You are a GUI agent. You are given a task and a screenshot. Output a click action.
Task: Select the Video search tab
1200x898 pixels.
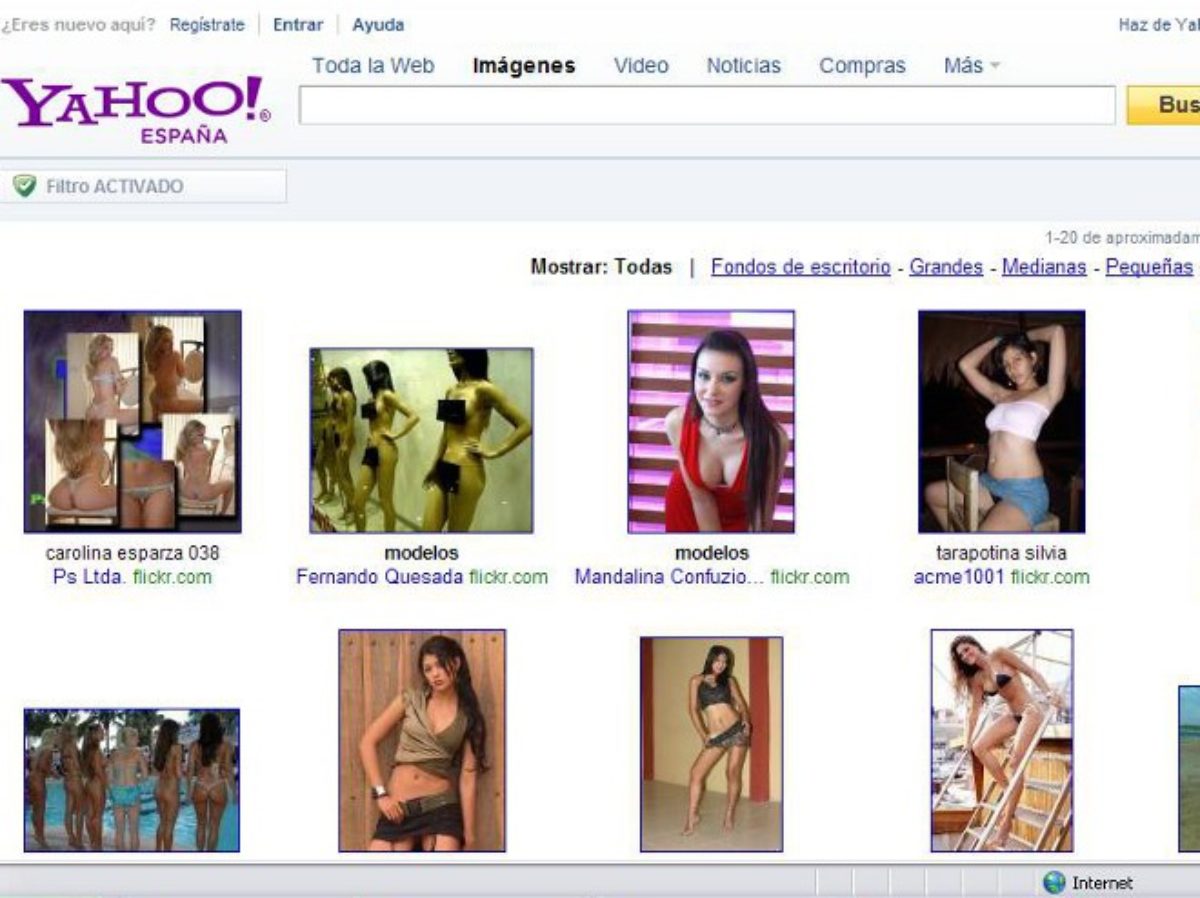click(641, 66)
